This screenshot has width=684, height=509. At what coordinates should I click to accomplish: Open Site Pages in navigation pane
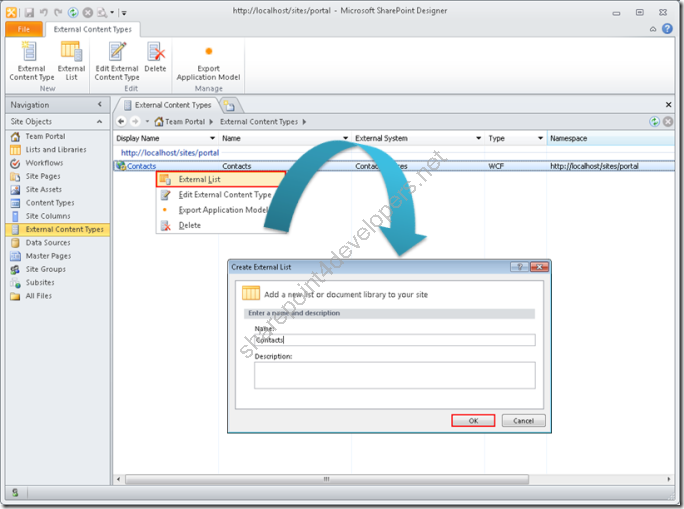43,176
